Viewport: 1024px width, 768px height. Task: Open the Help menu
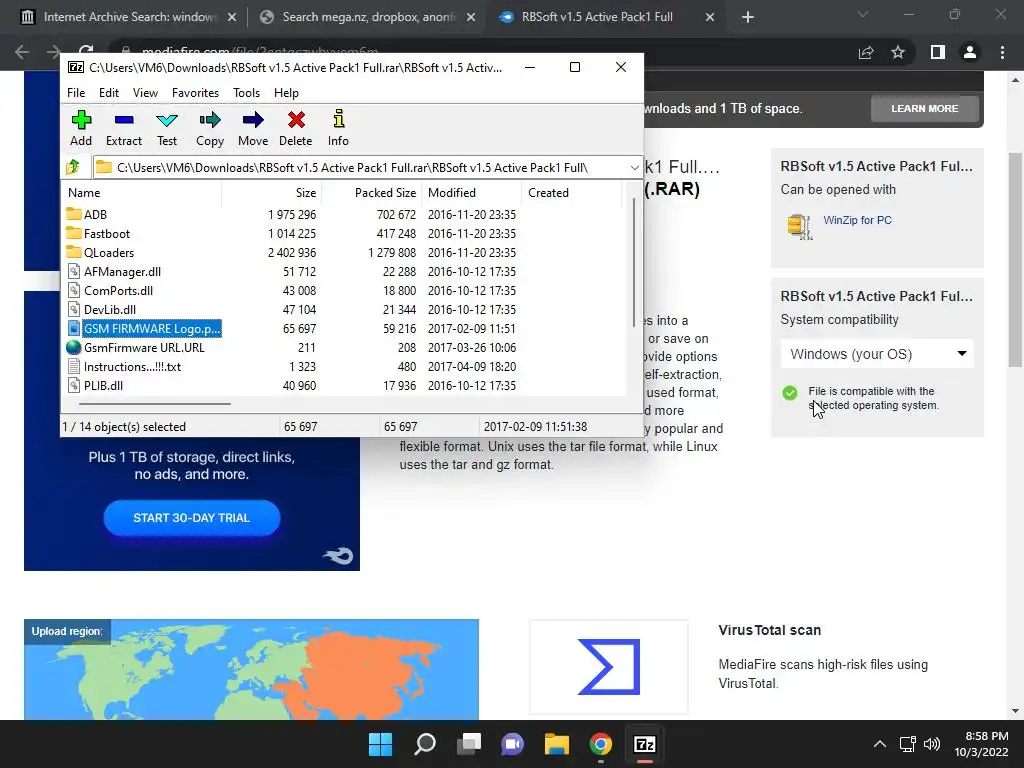[286, 93]
